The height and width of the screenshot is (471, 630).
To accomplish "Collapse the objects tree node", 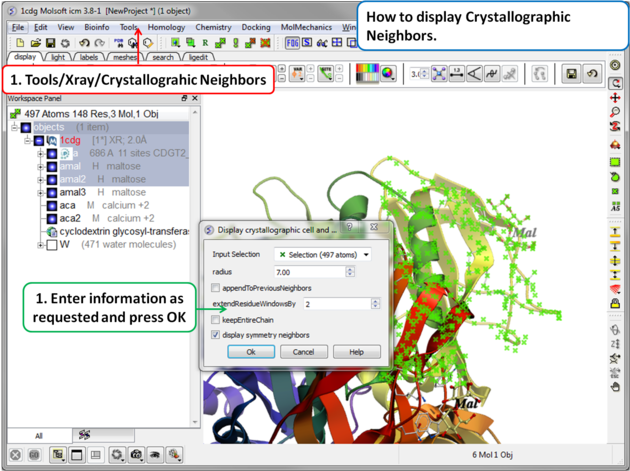I will pyautogui.click(x=15, y=128).
